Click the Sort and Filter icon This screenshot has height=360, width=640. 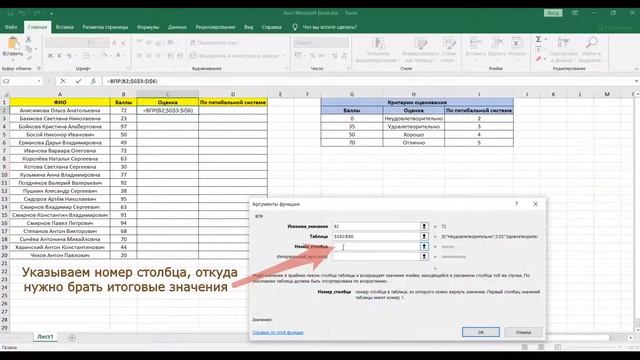pyautogui.click(x=563, y=42)
